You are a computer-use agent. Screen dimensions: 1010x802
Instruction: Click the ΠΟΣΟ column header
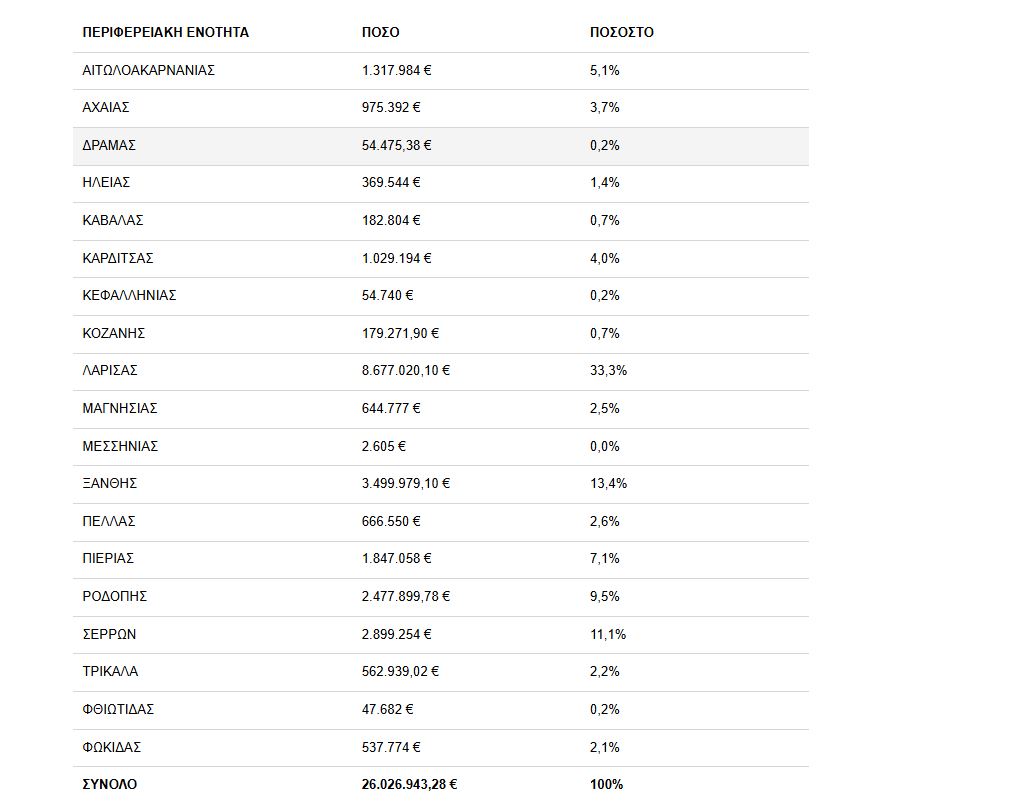point(380,32)
